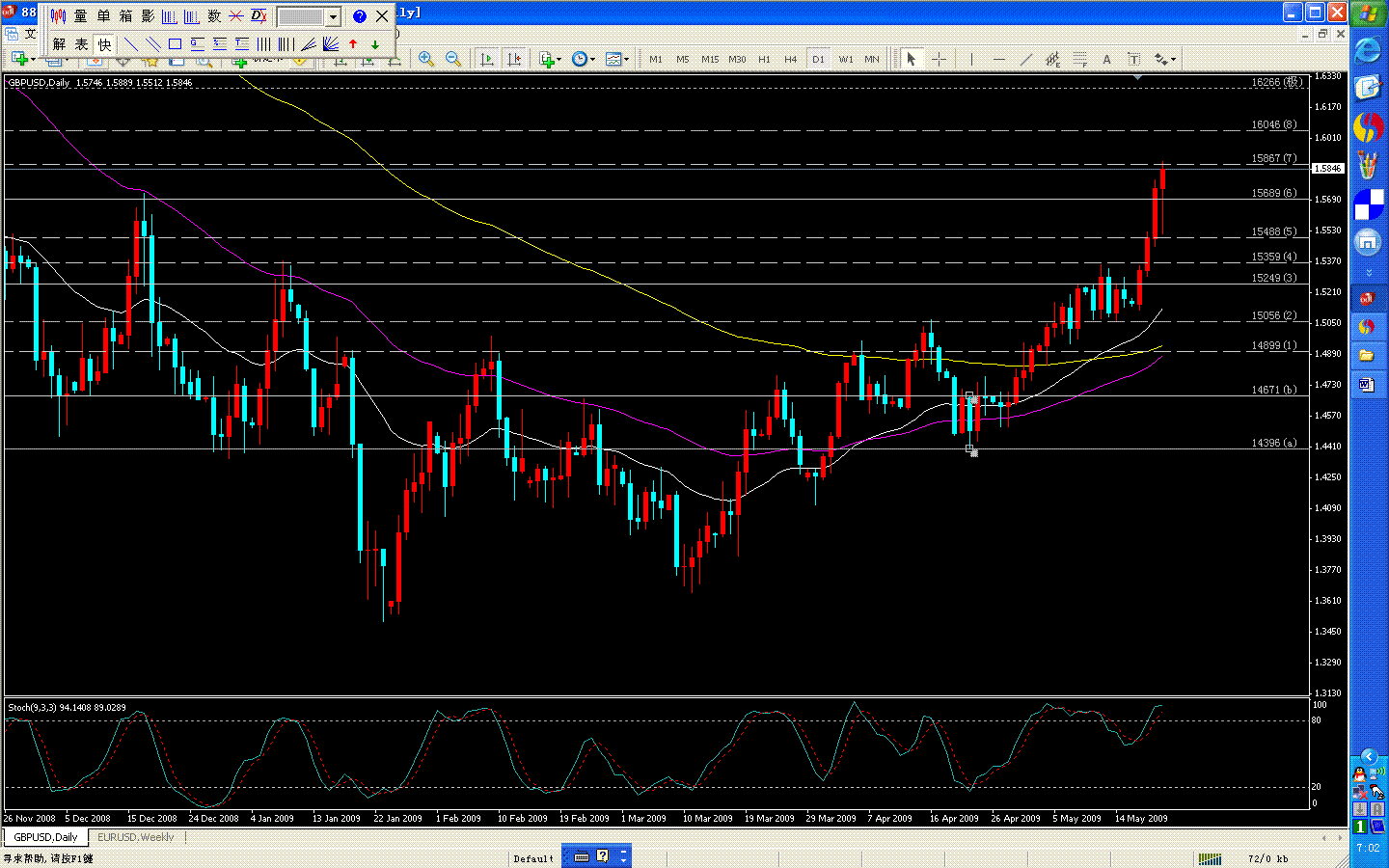The width and height of the screenshot is (1389, 868).
Task: Select the text label T tool
Action: click(x=1133, y=59)
